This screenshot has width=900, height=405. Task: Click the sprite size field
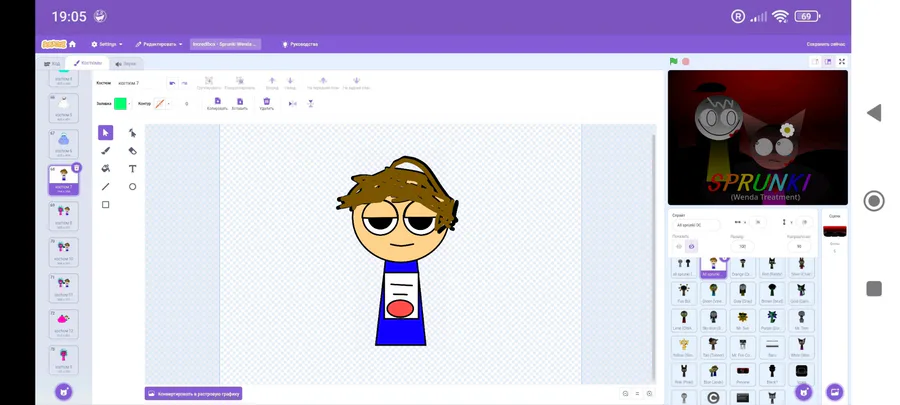[742, 246]
